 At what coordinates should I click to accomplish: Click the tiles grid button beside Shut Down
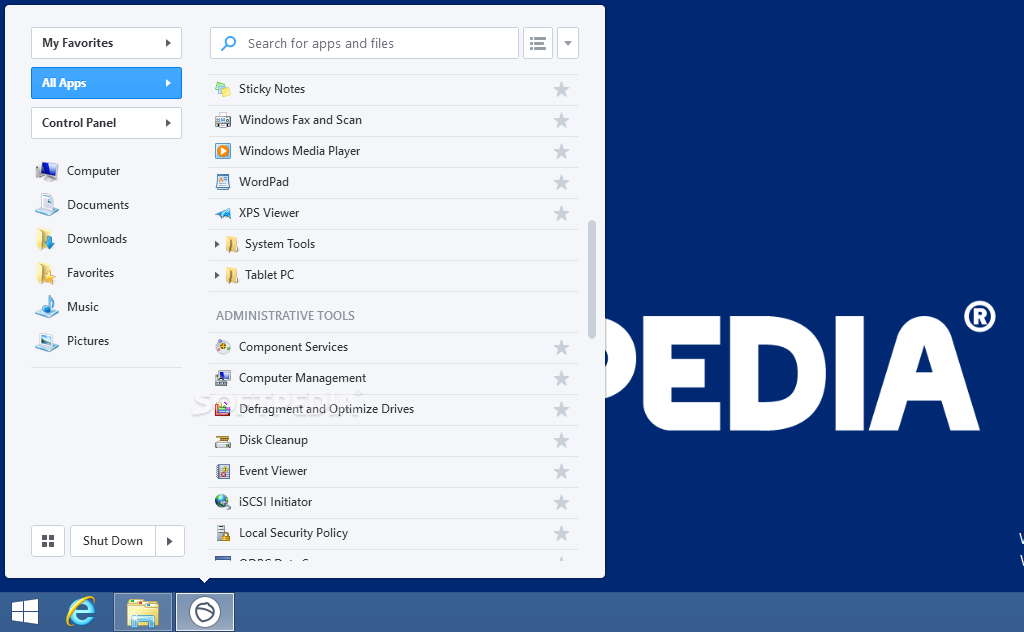[x=48, y=541]
